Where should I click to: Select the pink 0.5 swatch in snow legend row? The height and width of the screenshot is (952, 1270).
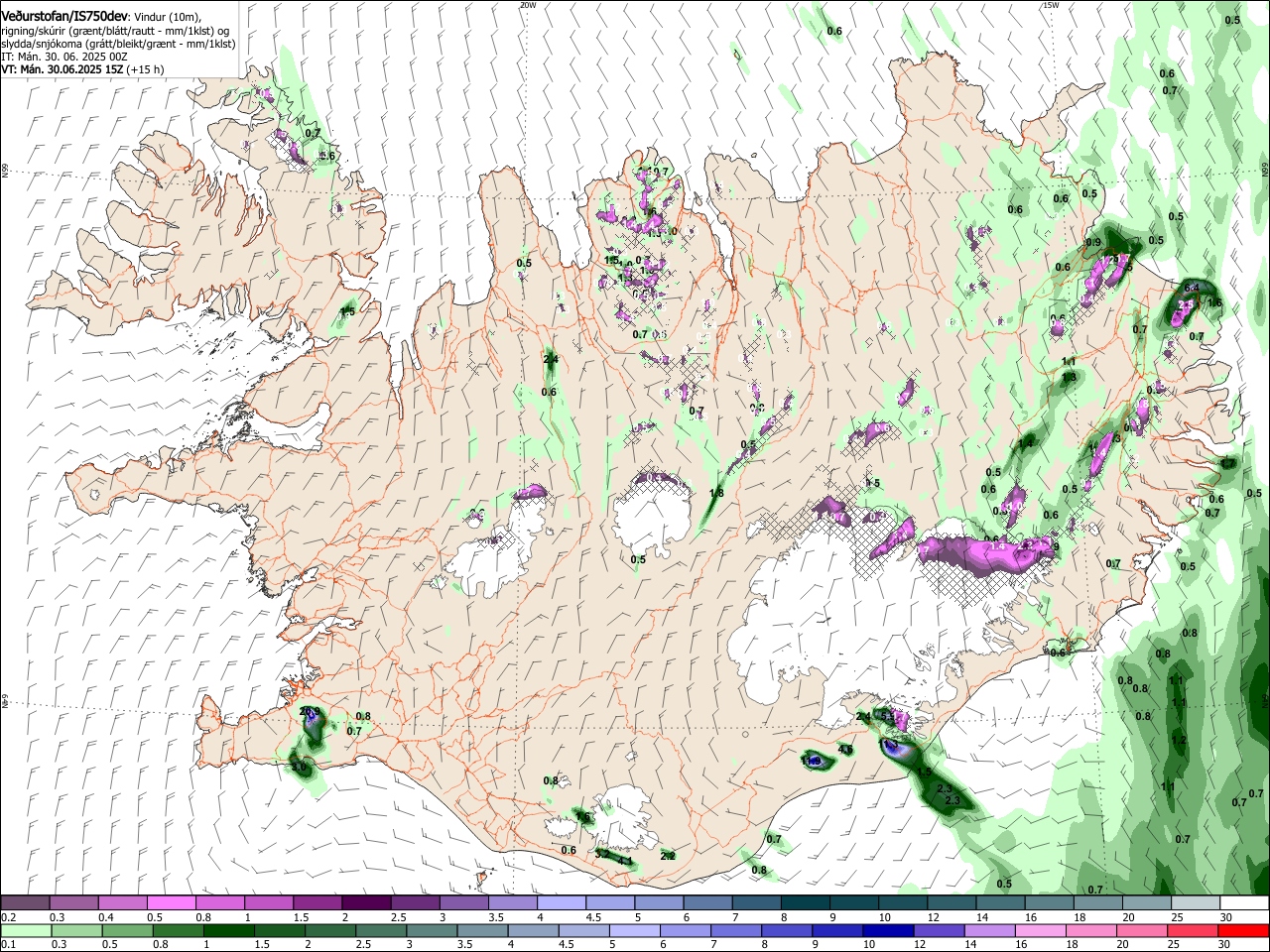tap(171, 903)
